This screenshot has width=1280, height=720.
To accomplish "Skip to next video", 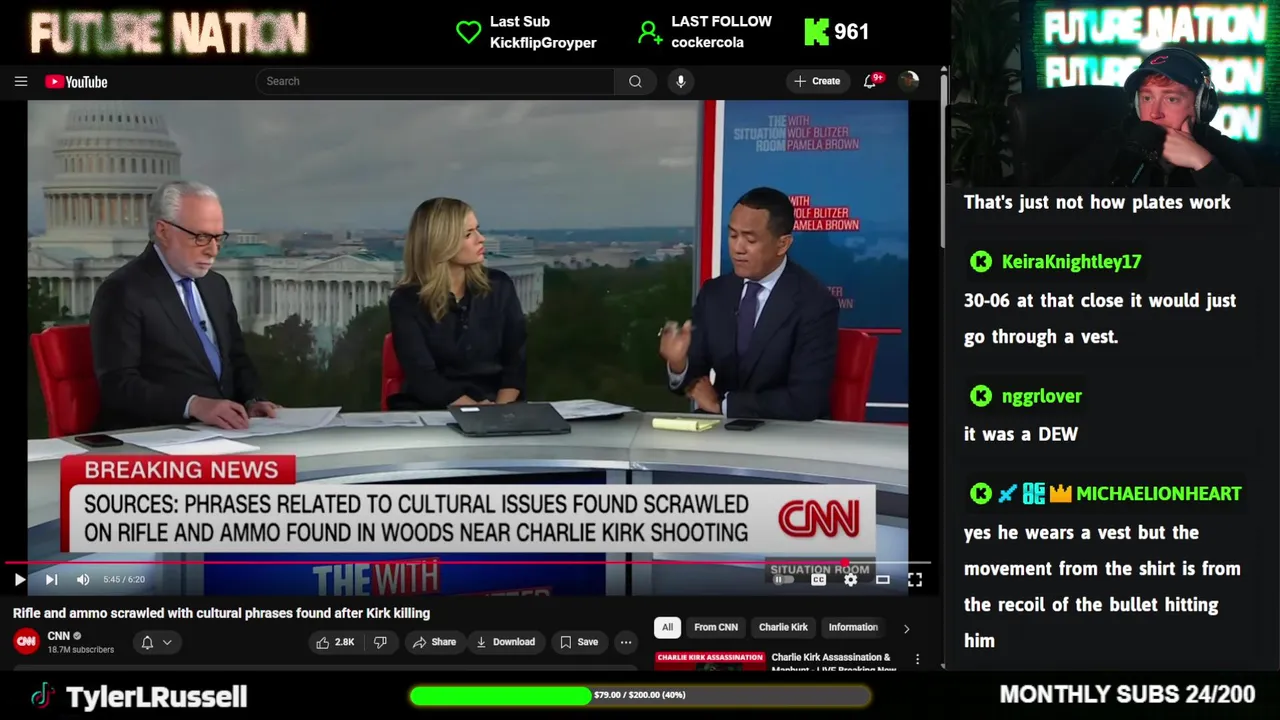I will pyautogui.click(x=51, y=579).
